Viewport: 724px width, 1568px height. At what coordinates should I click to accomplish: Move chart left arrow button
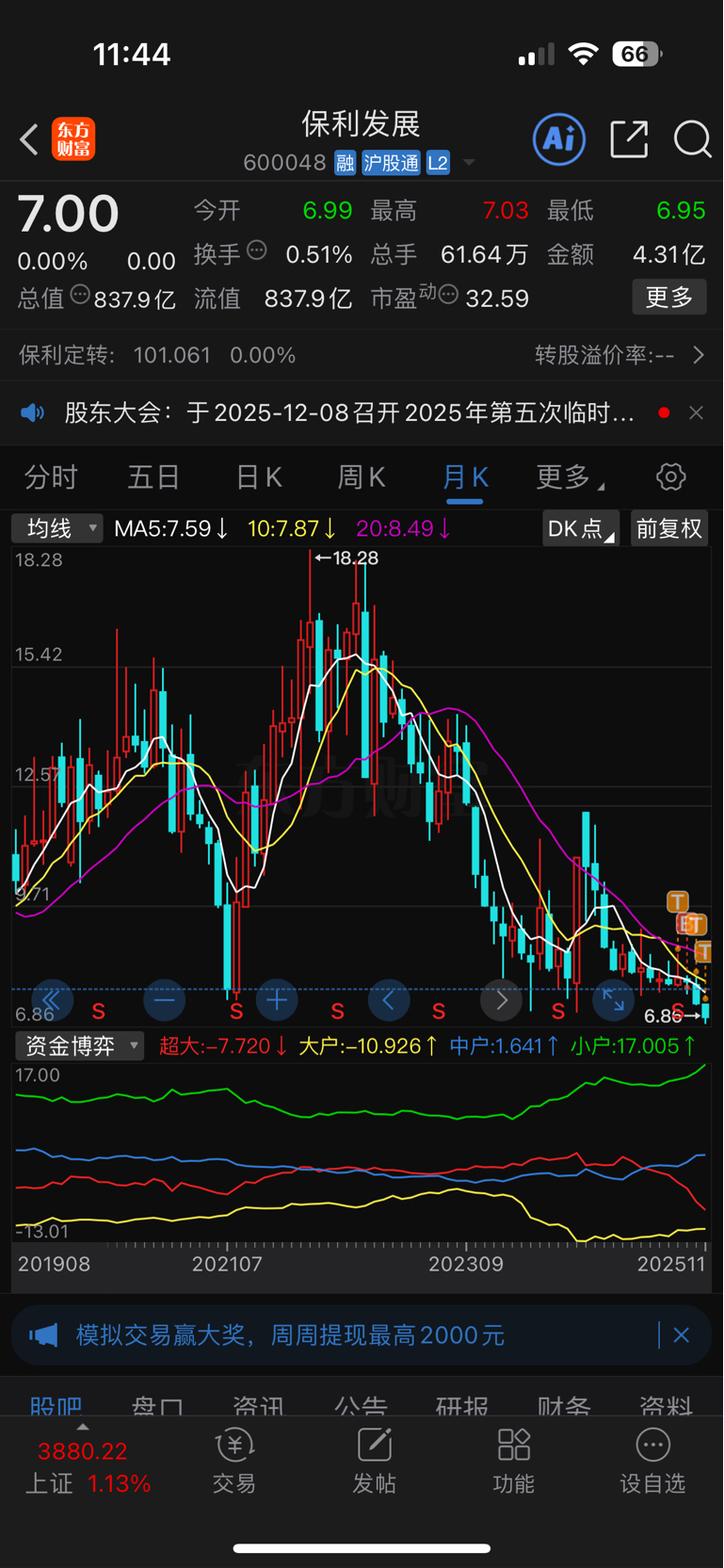pos(389,1000)
